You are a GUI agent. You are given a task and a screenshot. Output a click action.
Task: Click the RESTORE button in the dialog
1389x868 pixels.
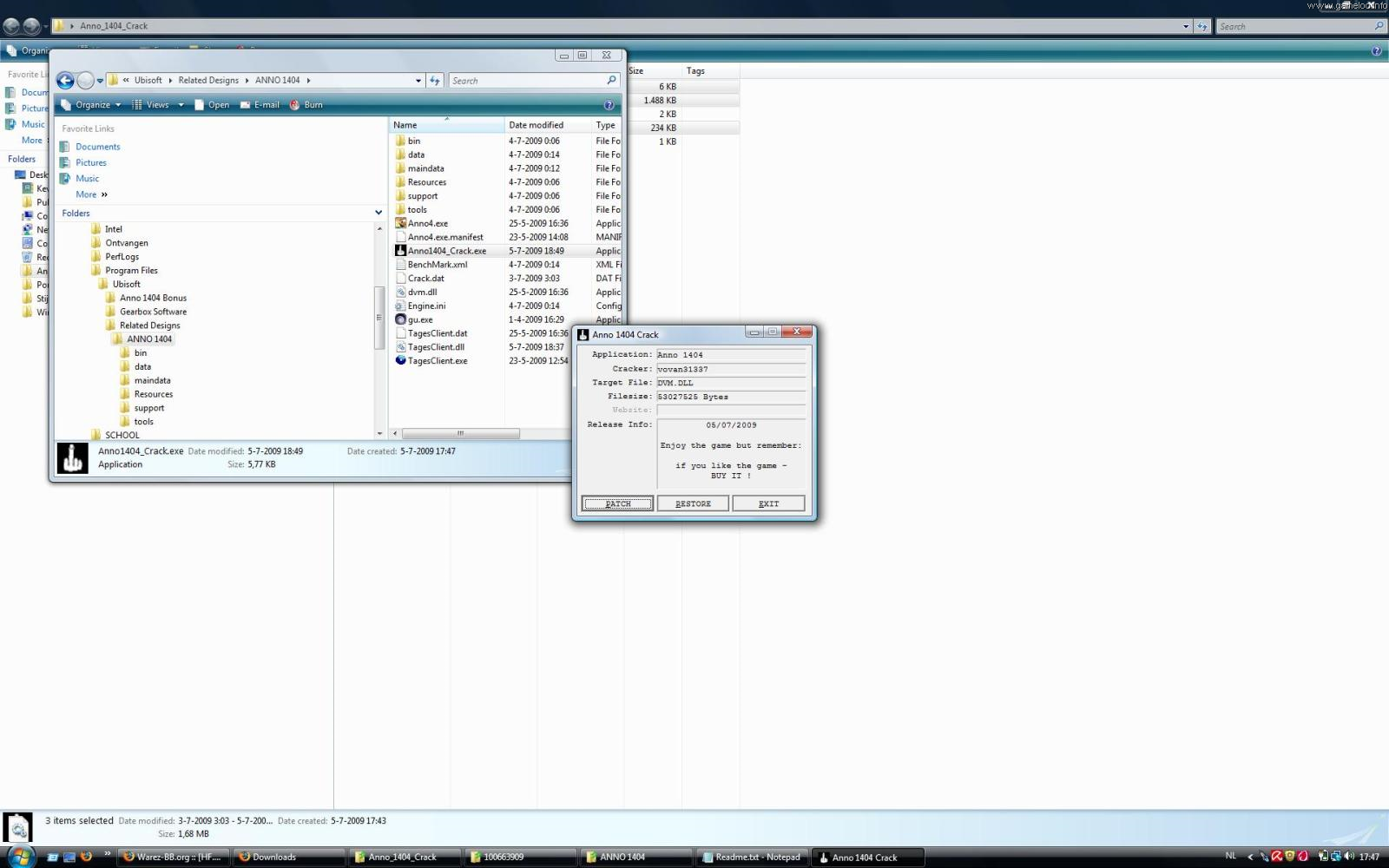click(693, 503)
